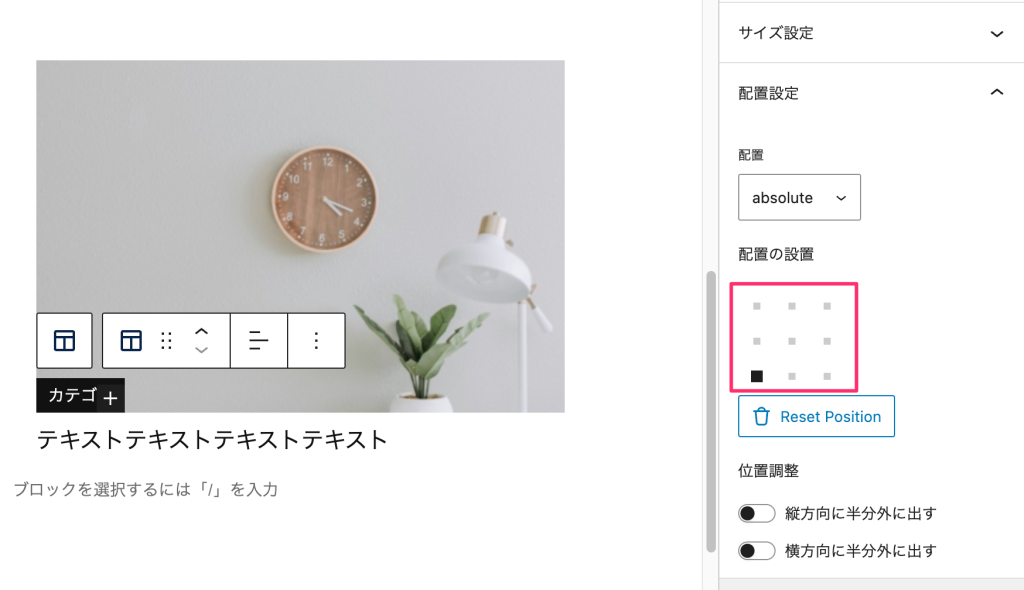Toggle 縦方向に半分外に出す switch

coord(756,514)
